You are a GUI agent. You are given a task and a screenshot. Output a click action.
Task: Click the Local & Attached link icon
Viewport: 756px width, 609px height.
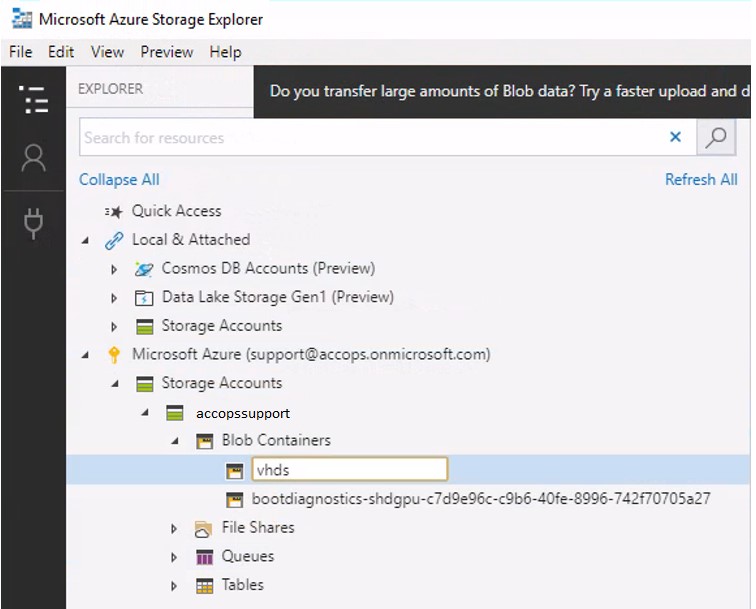[114, 240]
